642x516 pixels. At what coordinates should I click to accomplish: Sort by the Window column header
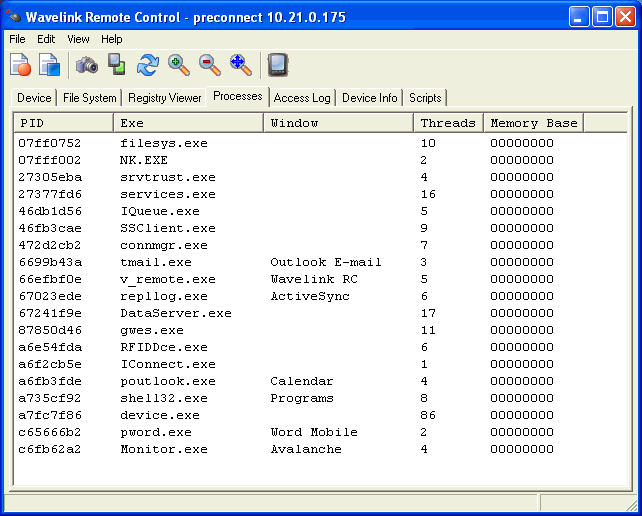point(338,123)
